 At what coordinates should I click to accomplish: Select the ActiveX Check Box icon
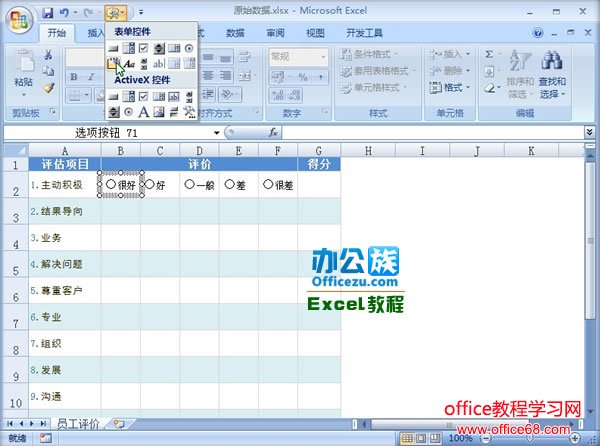tap(143, 97)
